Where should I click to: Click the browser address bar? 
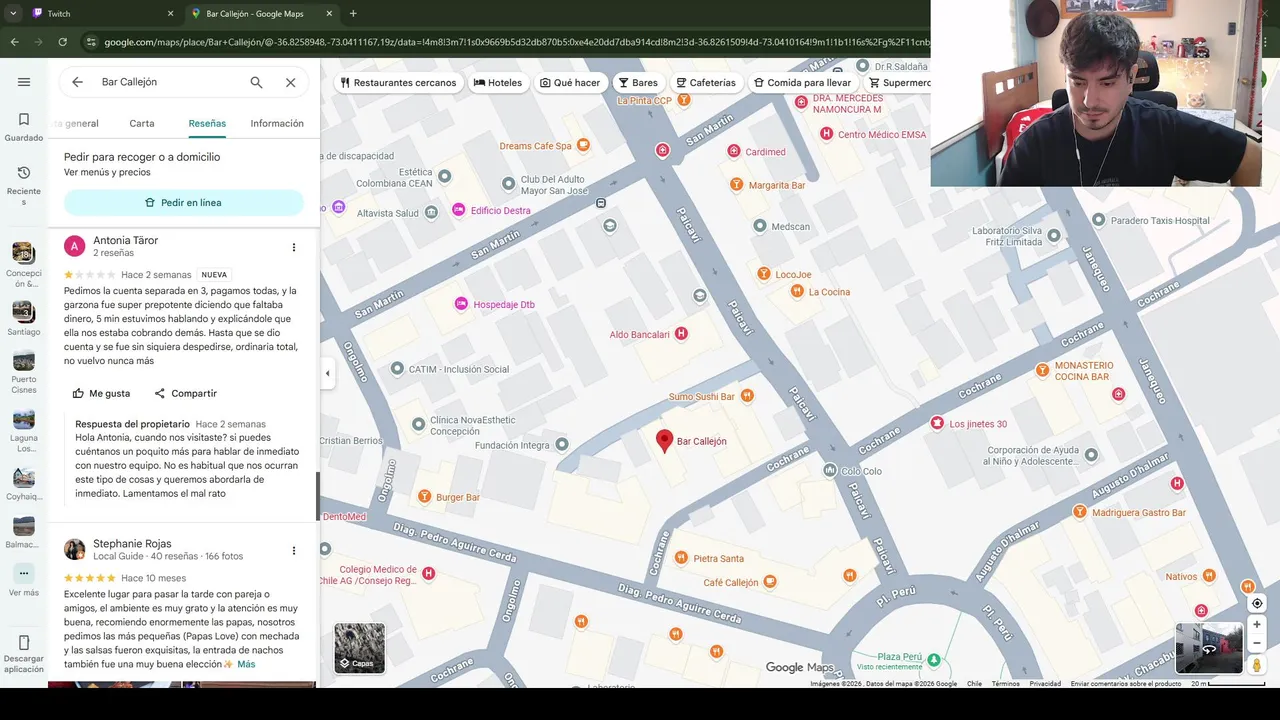pos(517,42)
